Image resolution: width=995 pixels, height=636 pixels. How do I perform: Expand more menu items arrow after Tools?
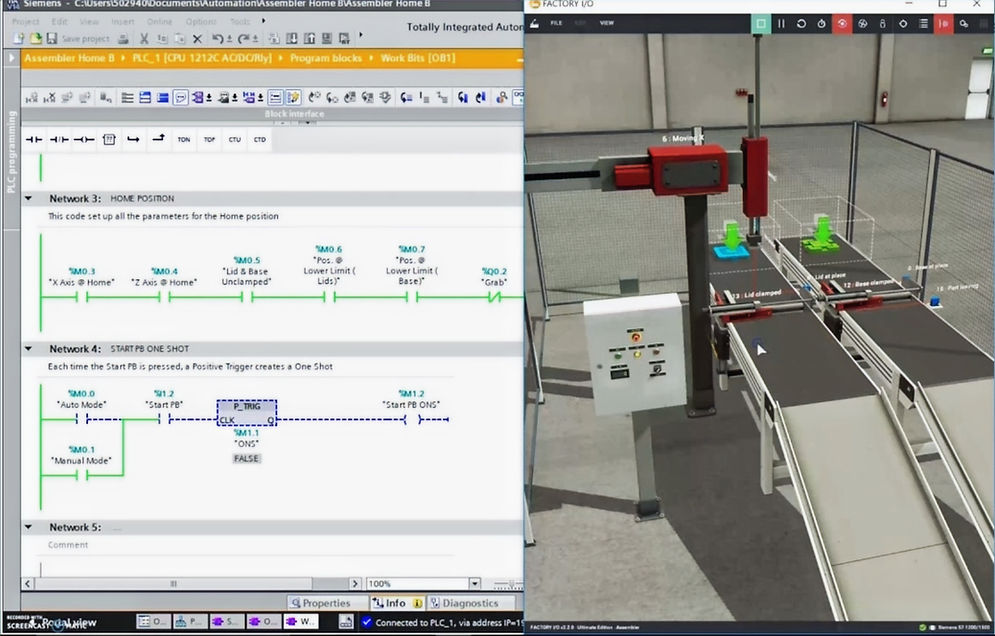tap(263, 21)
